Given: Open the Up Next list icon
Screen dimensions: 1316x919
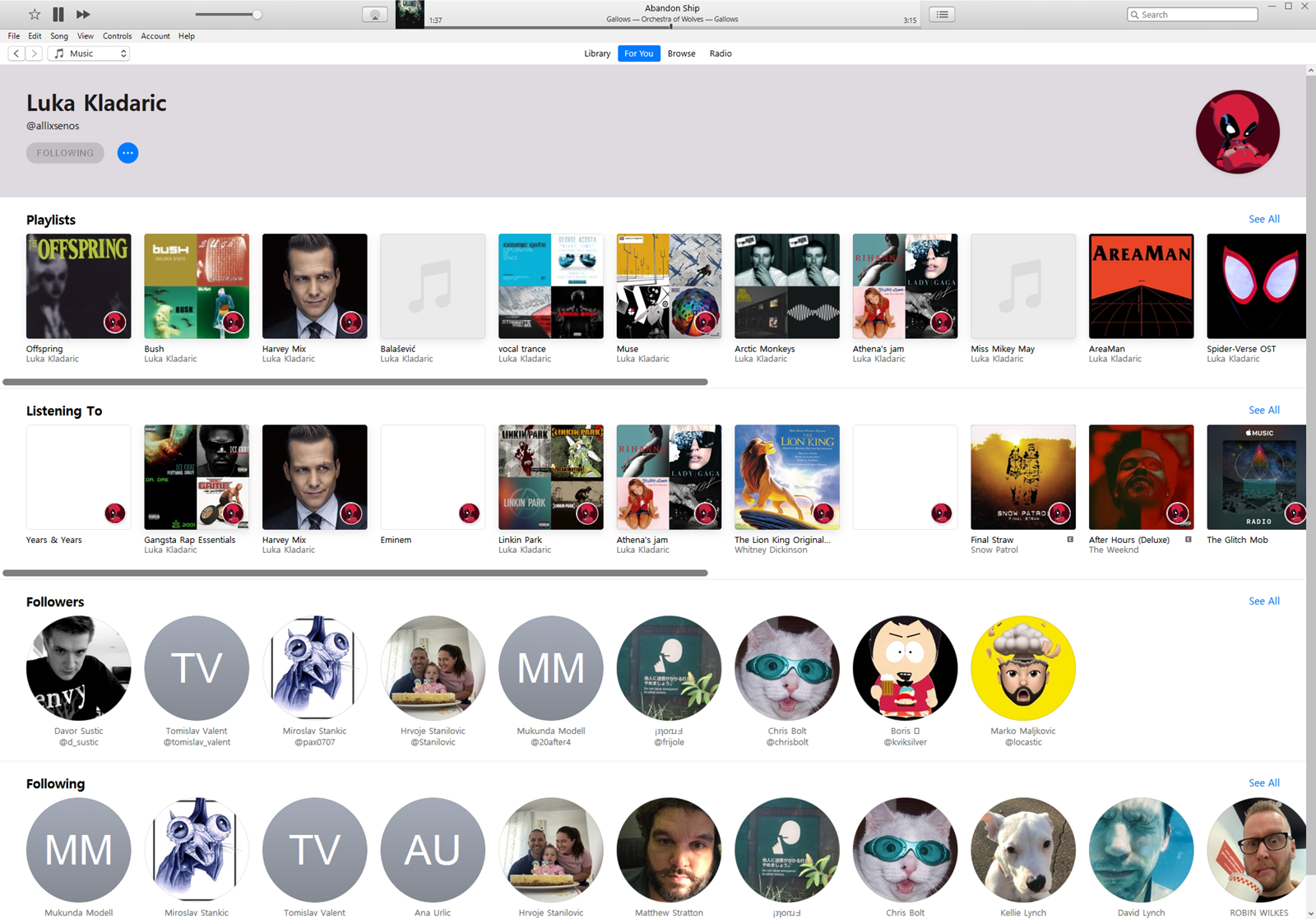Looking at the screenshot, I should point(943,14).
